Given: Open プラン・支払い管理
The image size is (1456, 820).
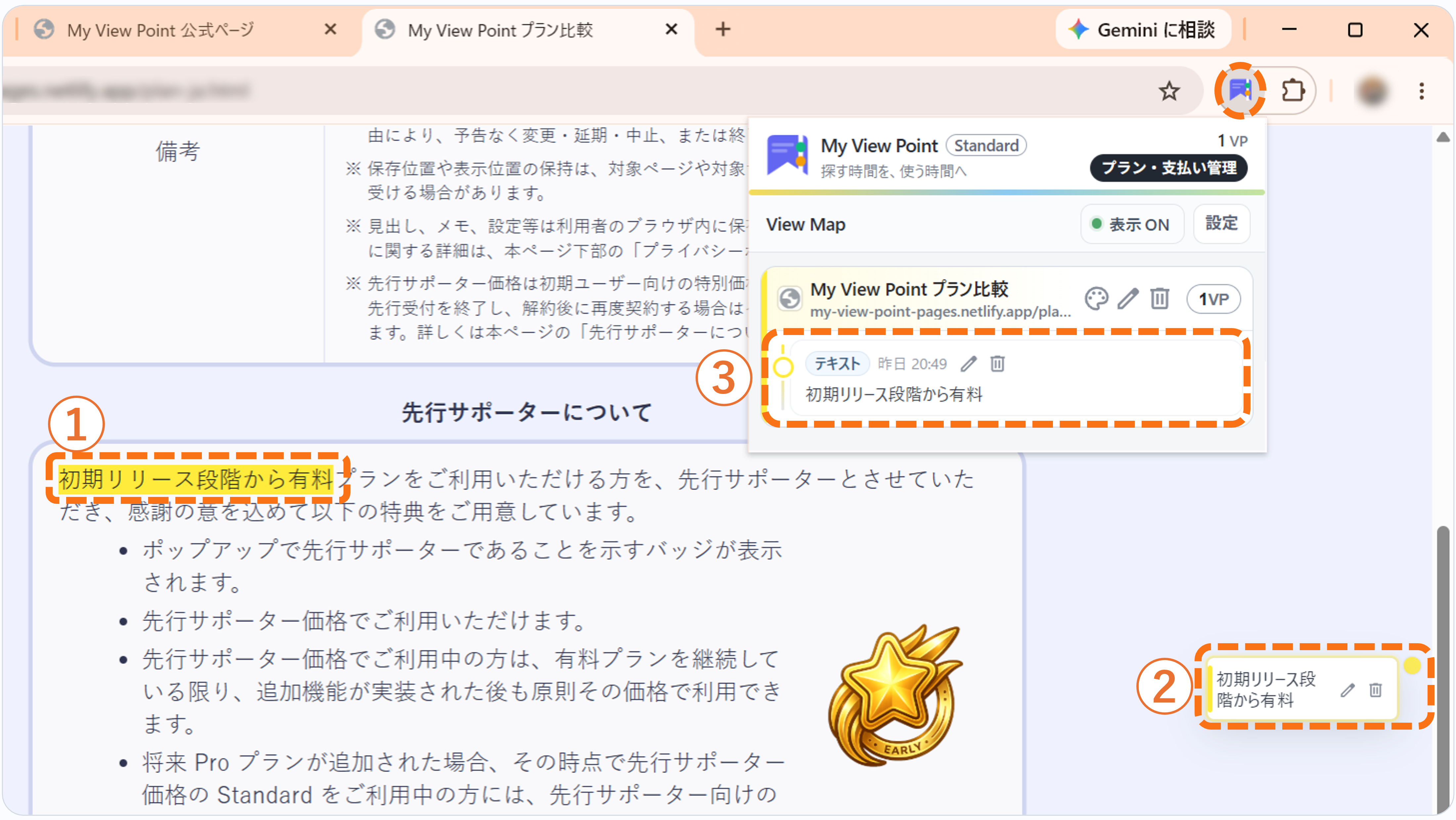Looking at the screenshot, I should tap(1168, 168).
